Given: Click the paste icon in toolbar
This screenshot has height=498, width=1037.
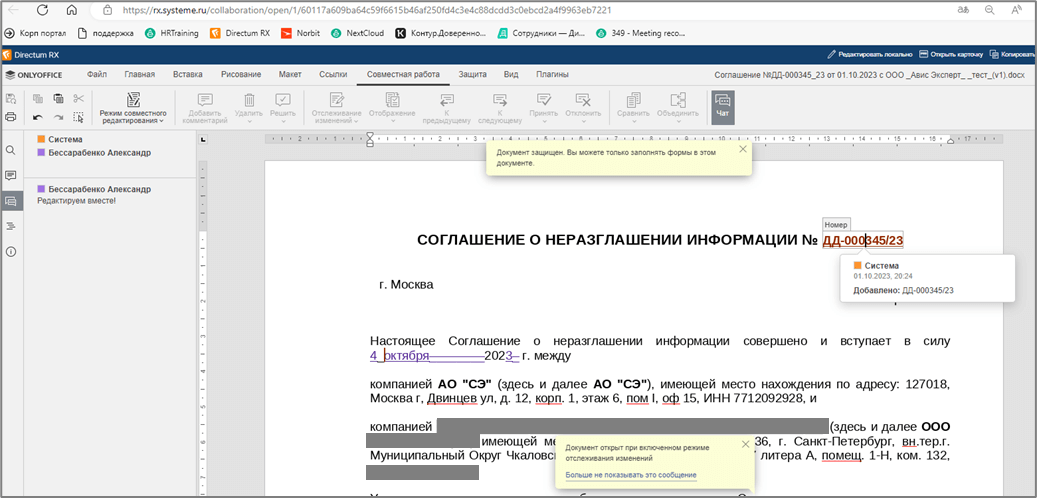Looking at the screenshot, I should tap(58, 99).
